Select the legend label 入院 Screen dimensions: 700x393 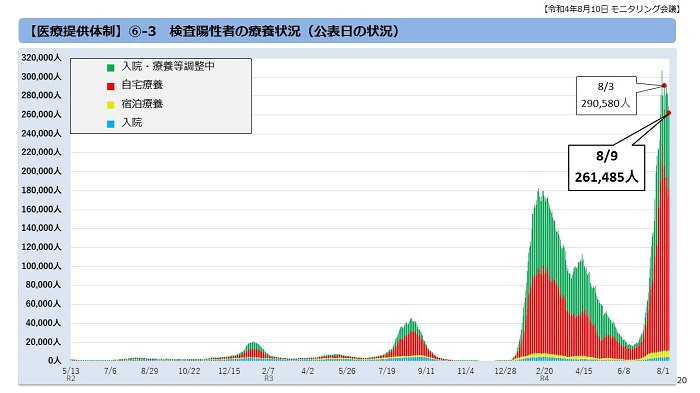tap(132, 122)
